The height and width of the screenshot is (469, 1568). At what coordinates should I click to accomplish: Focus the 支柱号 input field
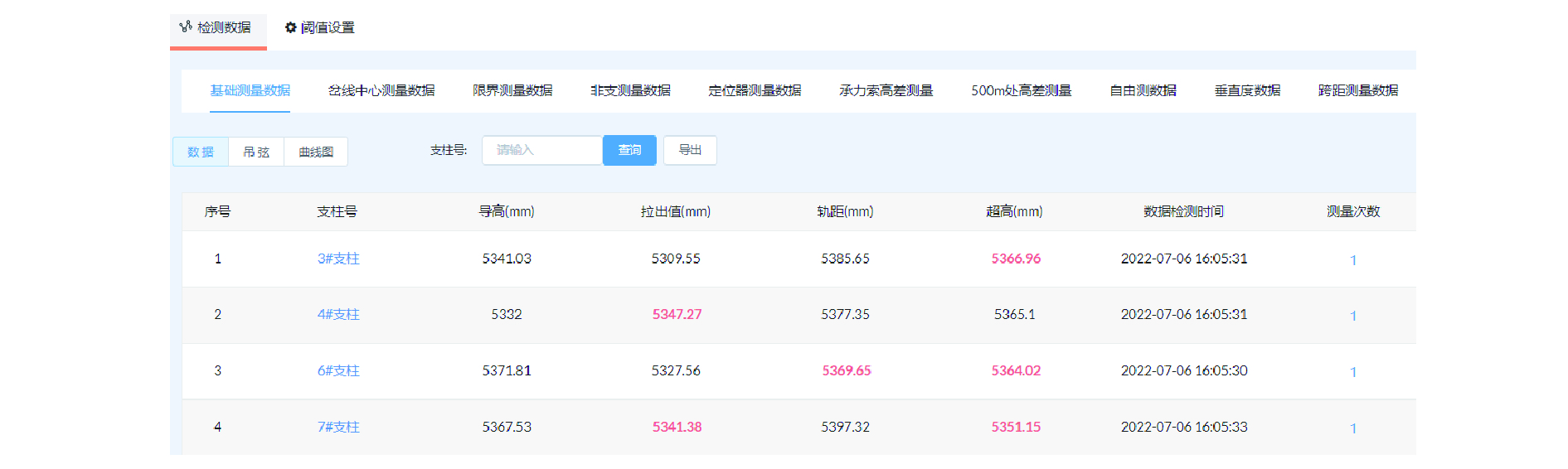pyautogui.click(x=541, y=150)
